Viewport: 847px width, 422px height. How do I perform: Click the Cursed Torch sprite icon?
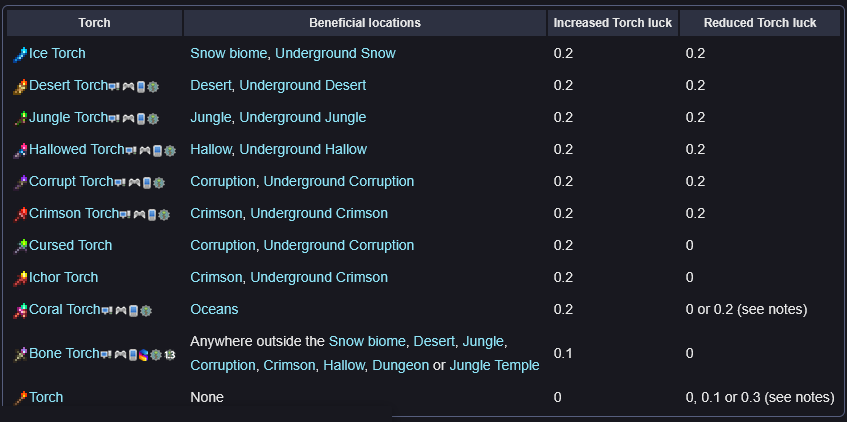pos(20,246)
